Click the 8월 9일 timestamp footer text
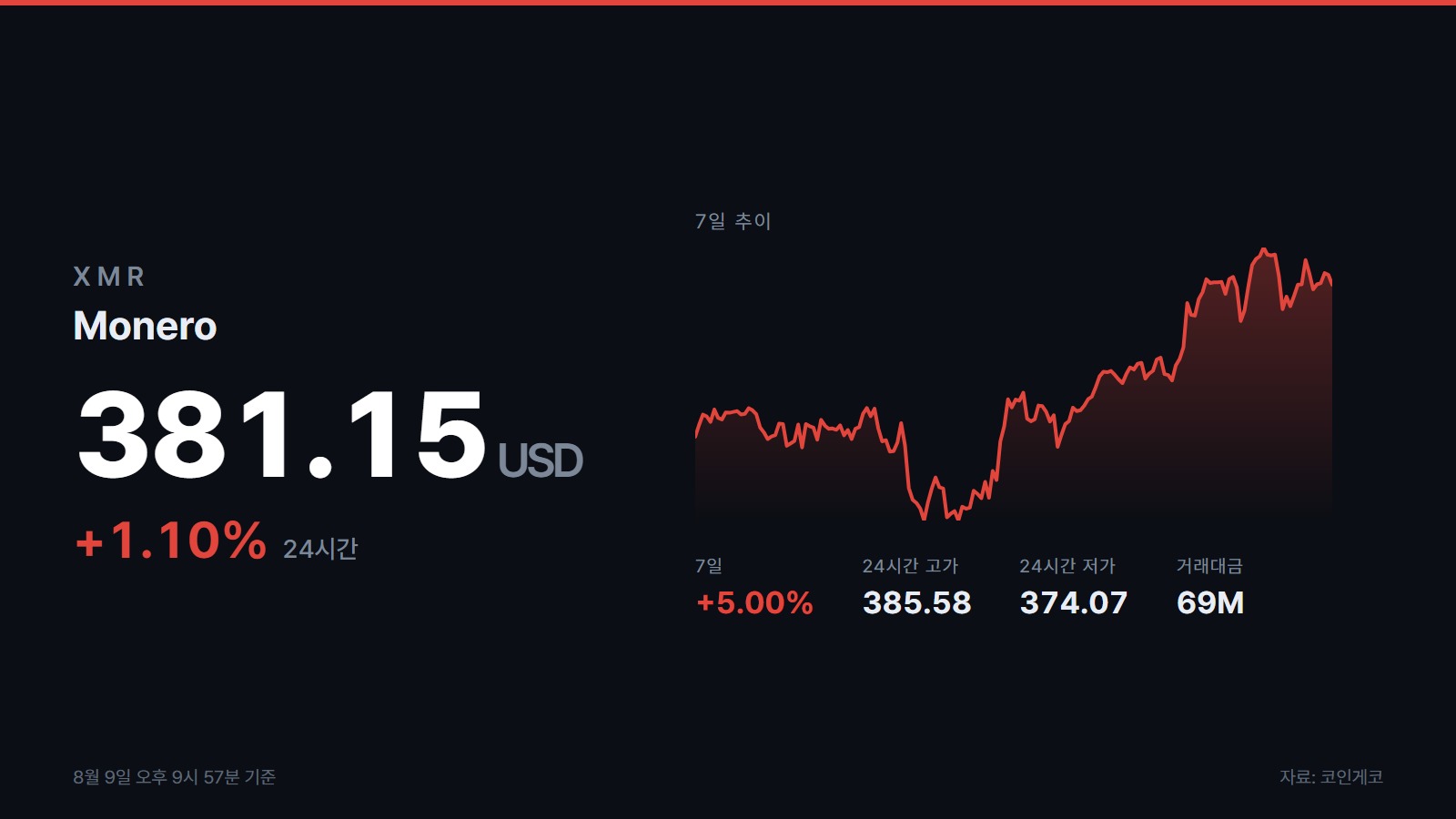This screenshot has height=819, width=1456. click(x=175, y=777)
